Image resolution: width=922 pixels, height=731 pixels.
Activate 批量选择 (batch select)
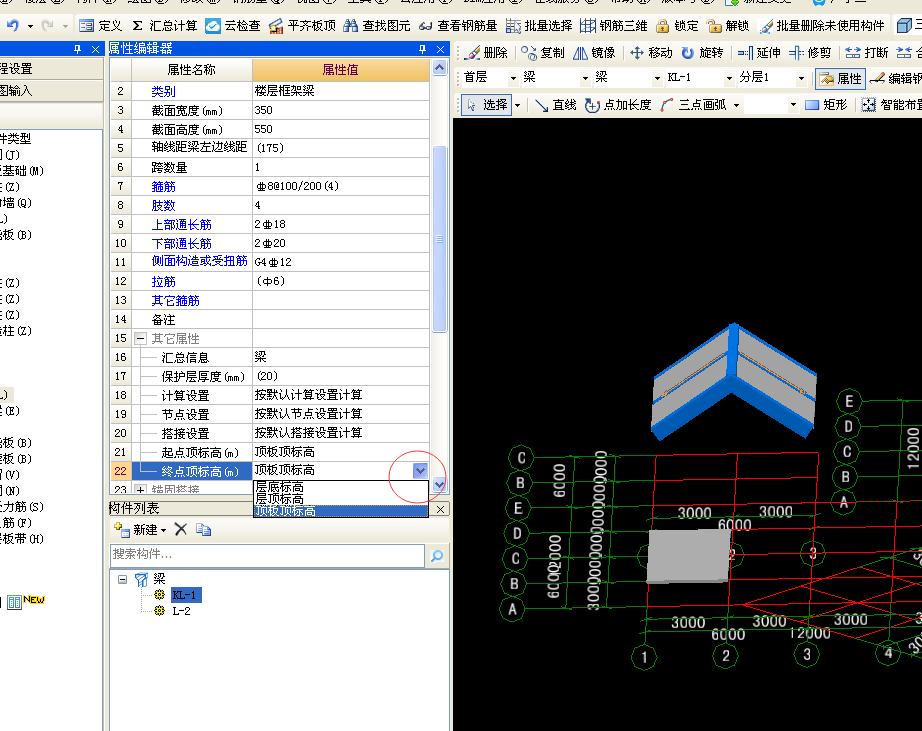(539, 25)
